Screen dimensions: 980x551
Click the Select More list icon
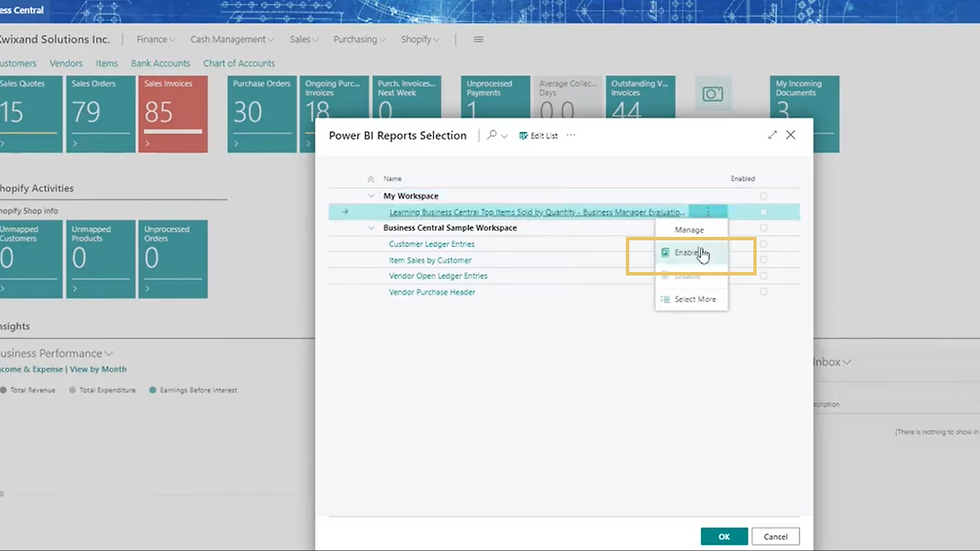(x=665, y=299)
